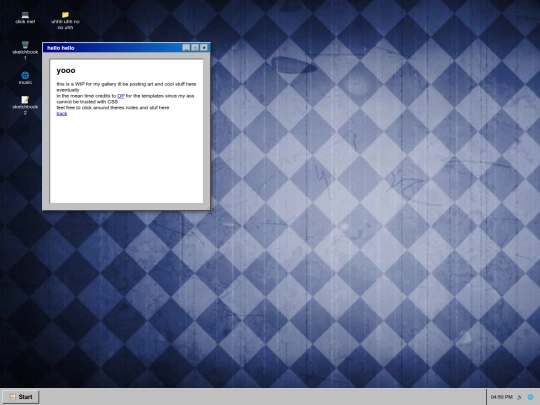Click the taskbar clock showing 04:50 PM
The height and width of the screenshot is (405, 540).
(x=501, y=397)
